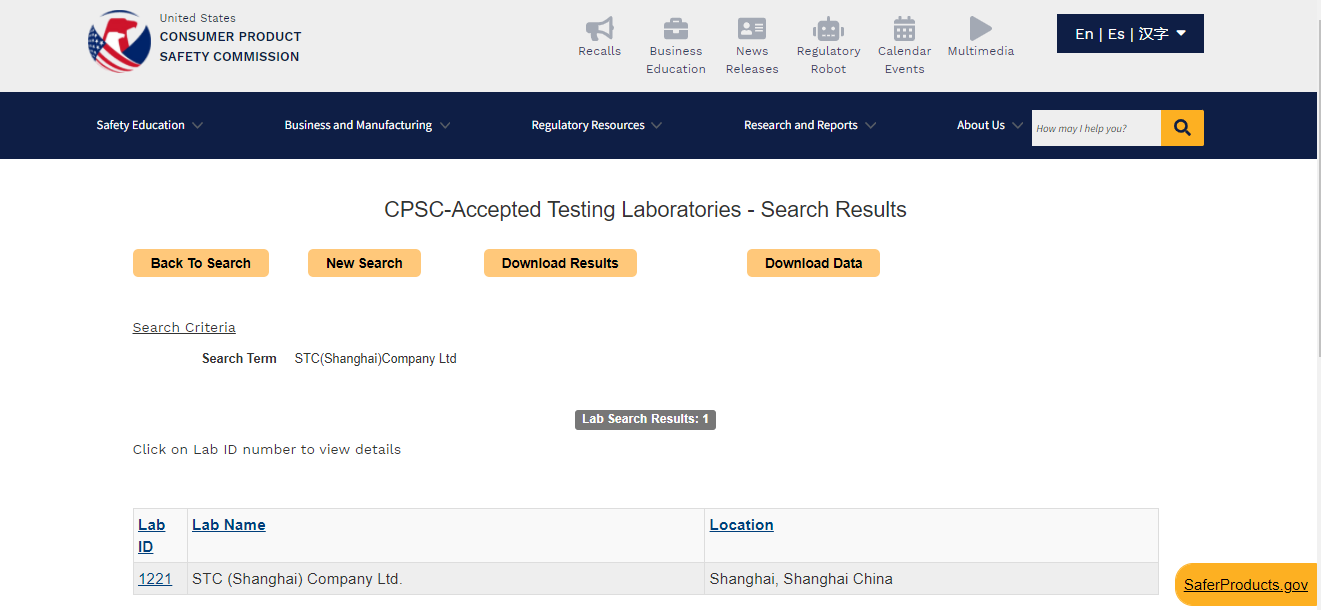
Task: Open News Releases icon
Action: 752,28
